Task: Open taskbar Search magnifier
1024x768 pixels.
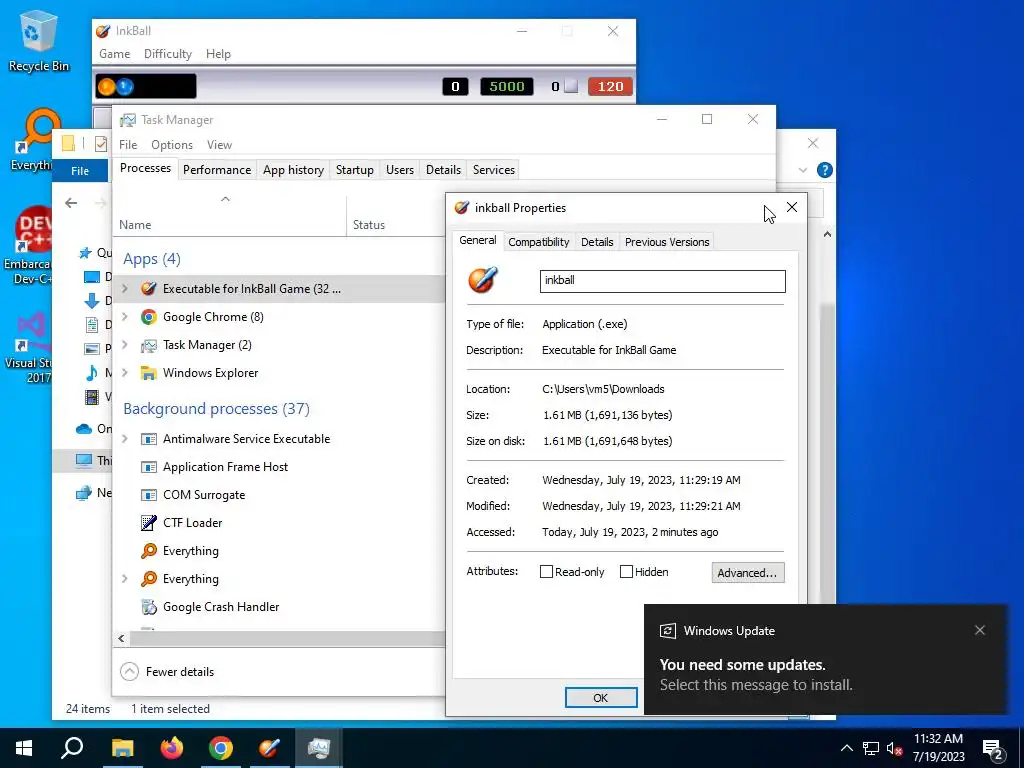Action: [72, 748]
